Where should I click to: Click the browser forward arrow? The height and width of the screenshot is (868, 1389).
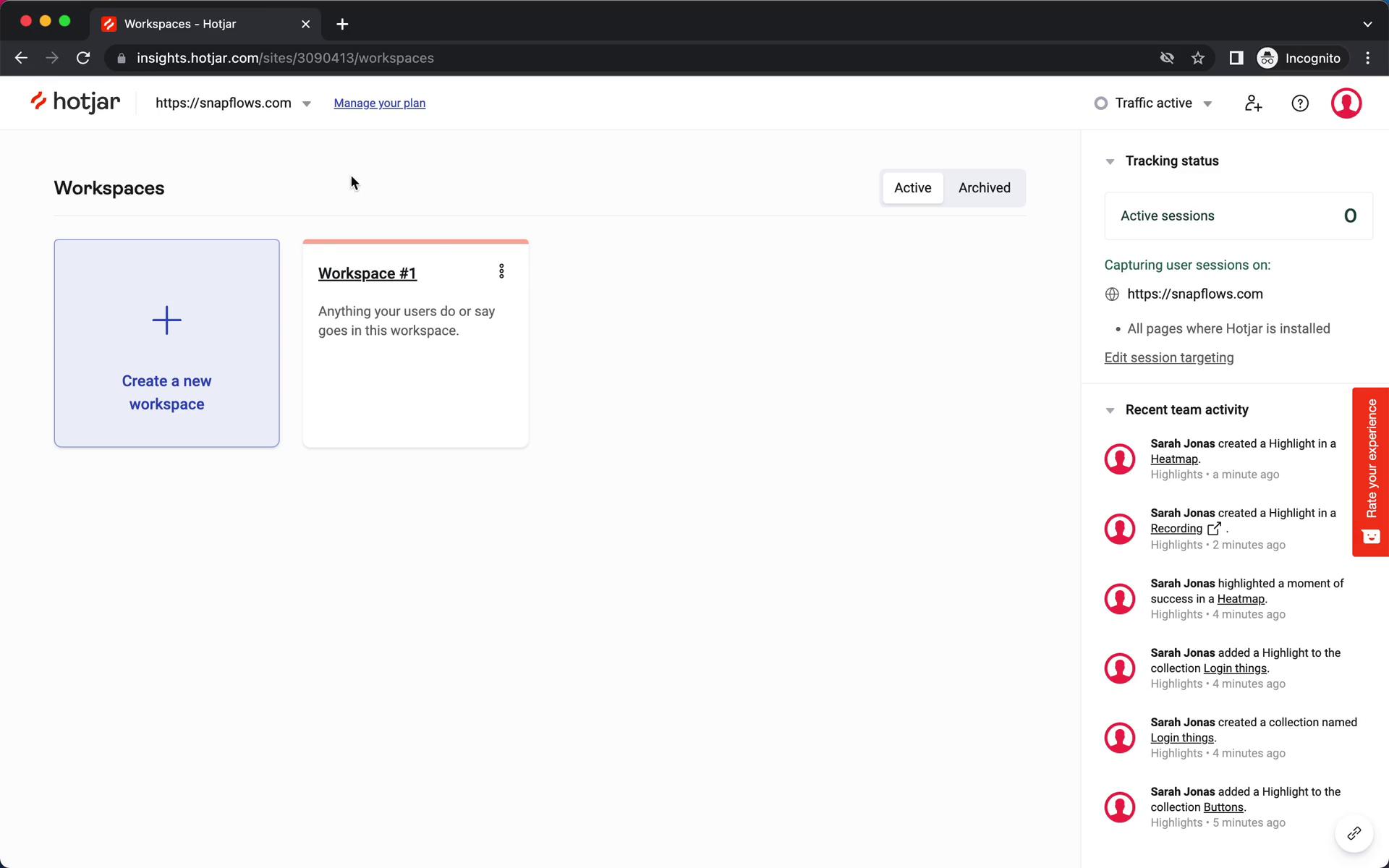pos(52,58)
